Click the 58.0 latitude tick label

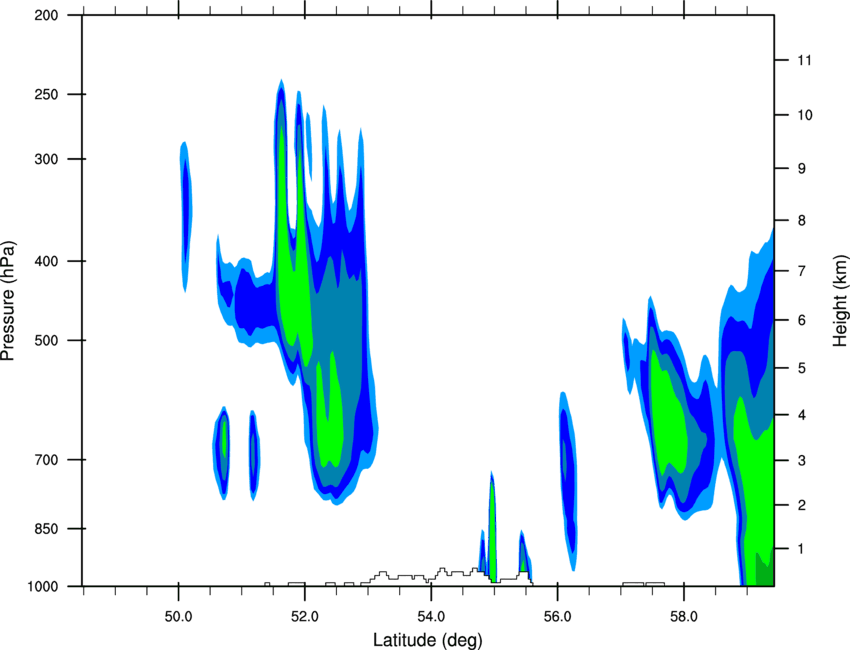(684, 617)
